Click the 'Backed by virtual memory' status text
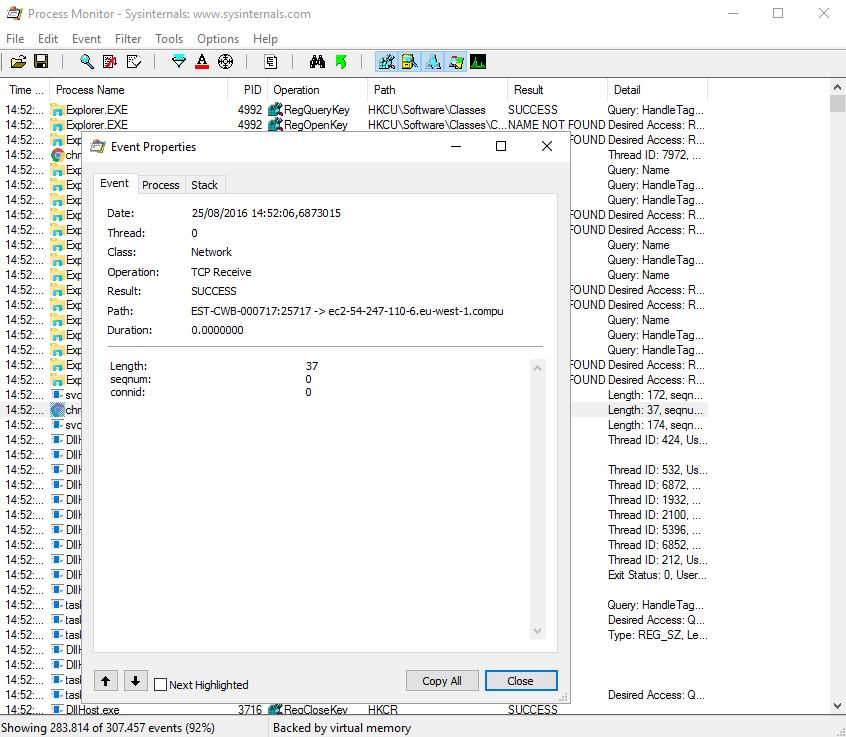This screenshot has width=846, height=737. pyautogui.click(x=342, y=728)
